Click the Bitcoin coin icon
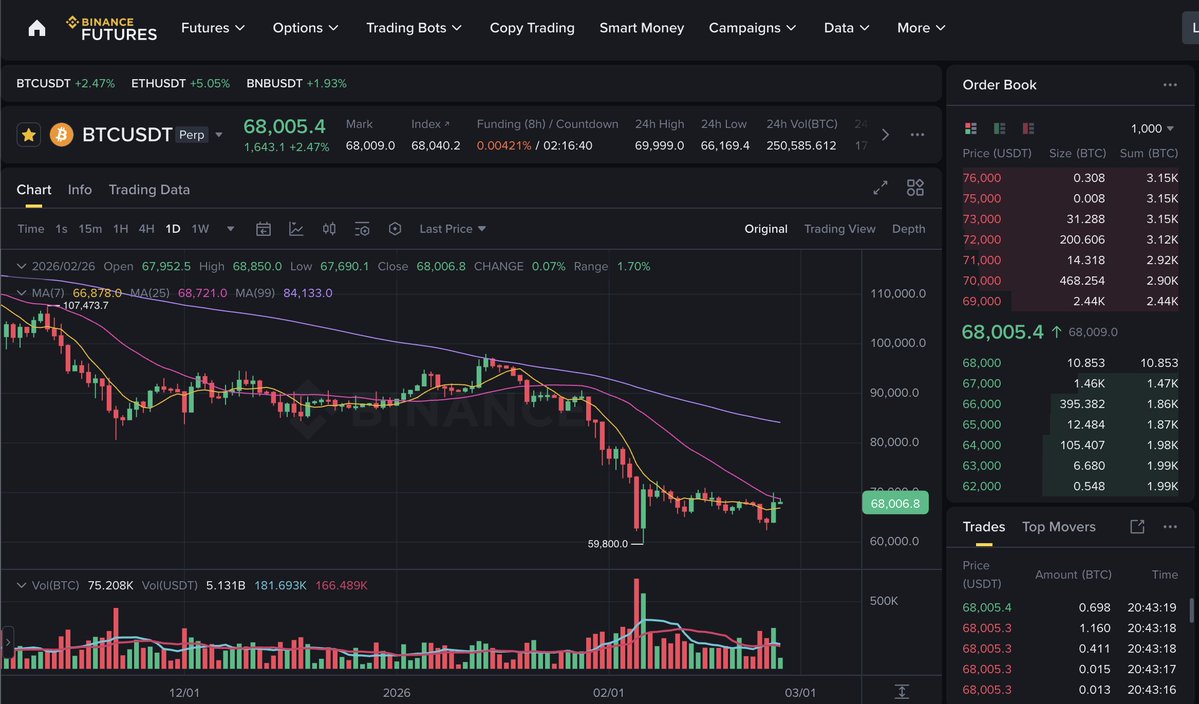Viewport: 1199px width, 704px height. point(61,135)
